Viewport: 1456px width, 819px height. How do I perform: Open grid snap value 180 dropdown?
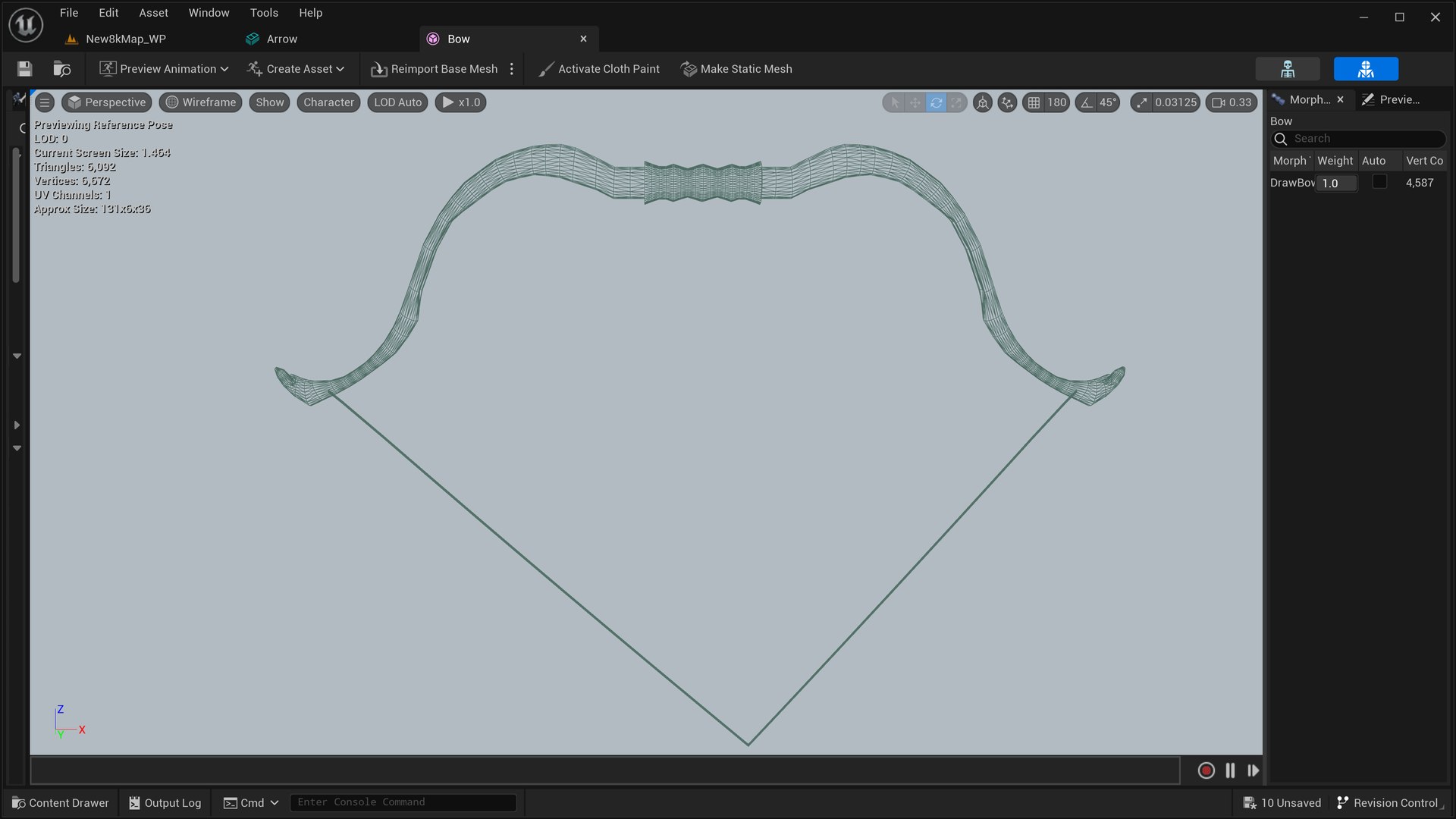point(1056,102)
